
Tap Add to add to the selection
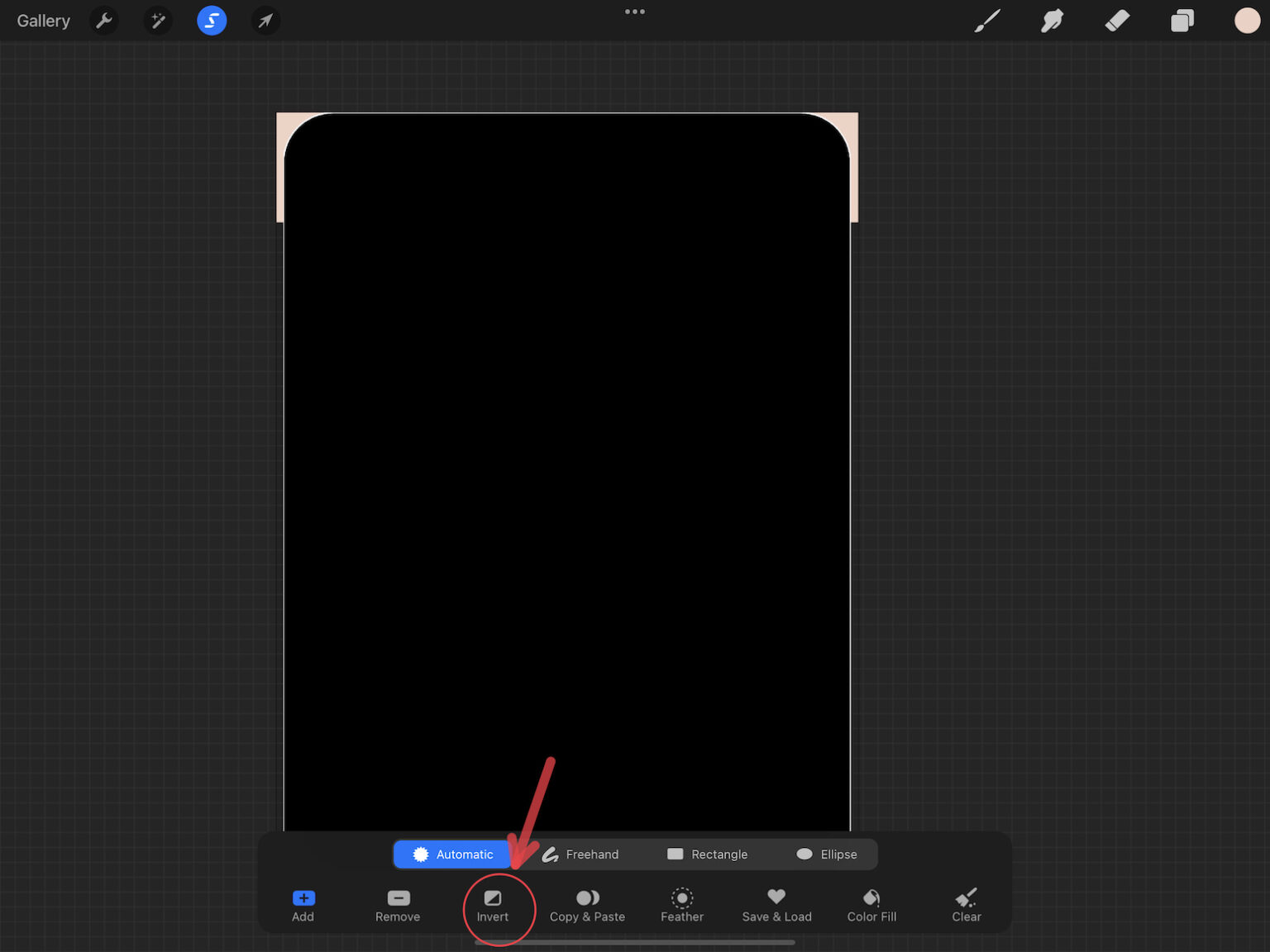click(x=303, y=905)
